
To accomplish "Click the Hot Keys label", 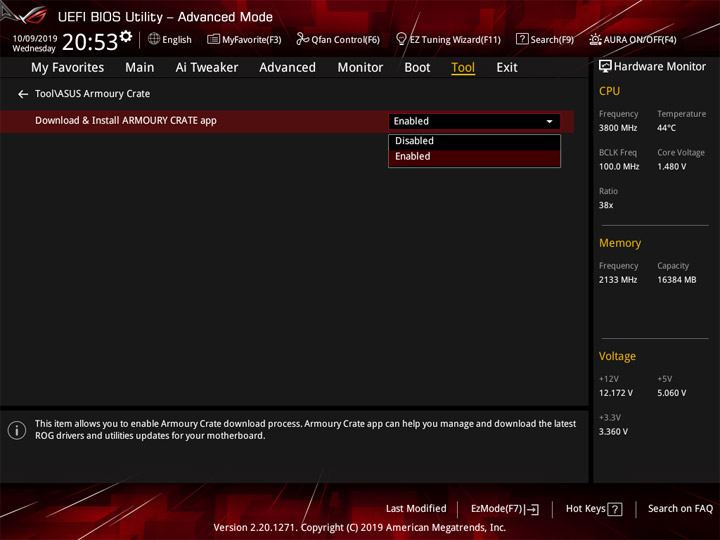I will coord(585,509).
